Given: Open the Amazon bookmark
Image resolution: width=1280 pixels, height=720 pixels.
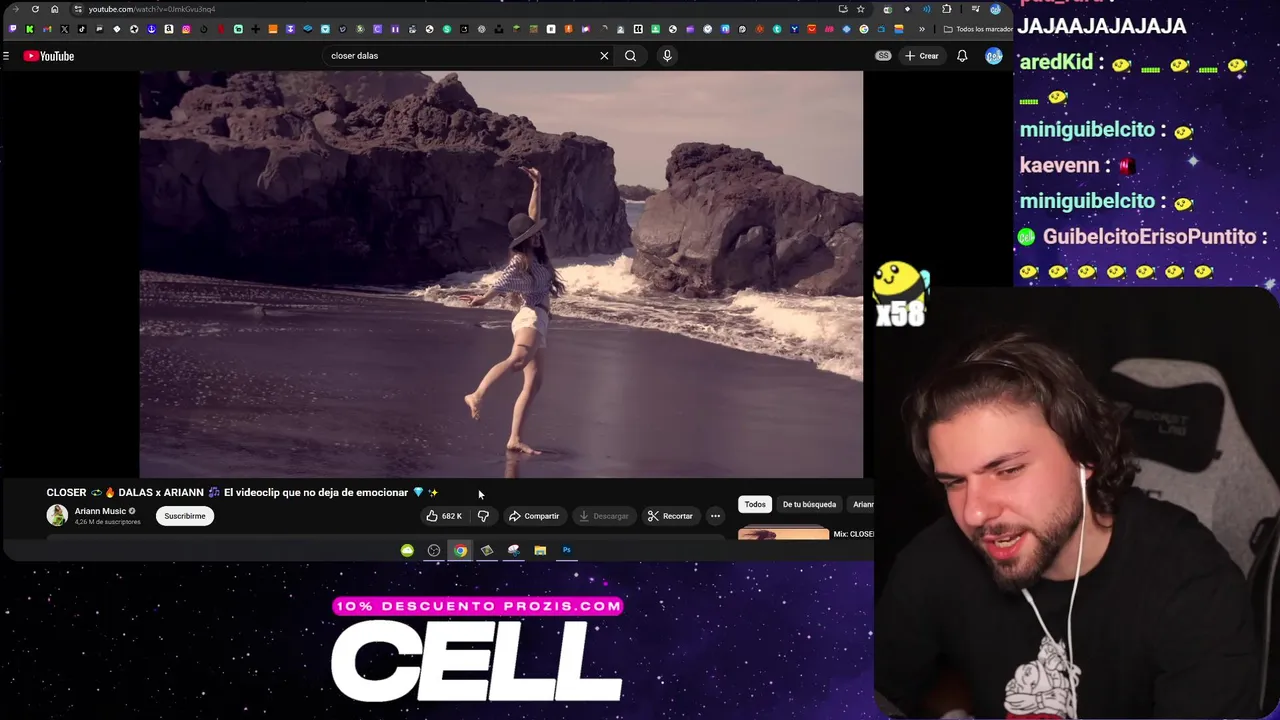Looking at the screenshot, I should pos(169,29).
